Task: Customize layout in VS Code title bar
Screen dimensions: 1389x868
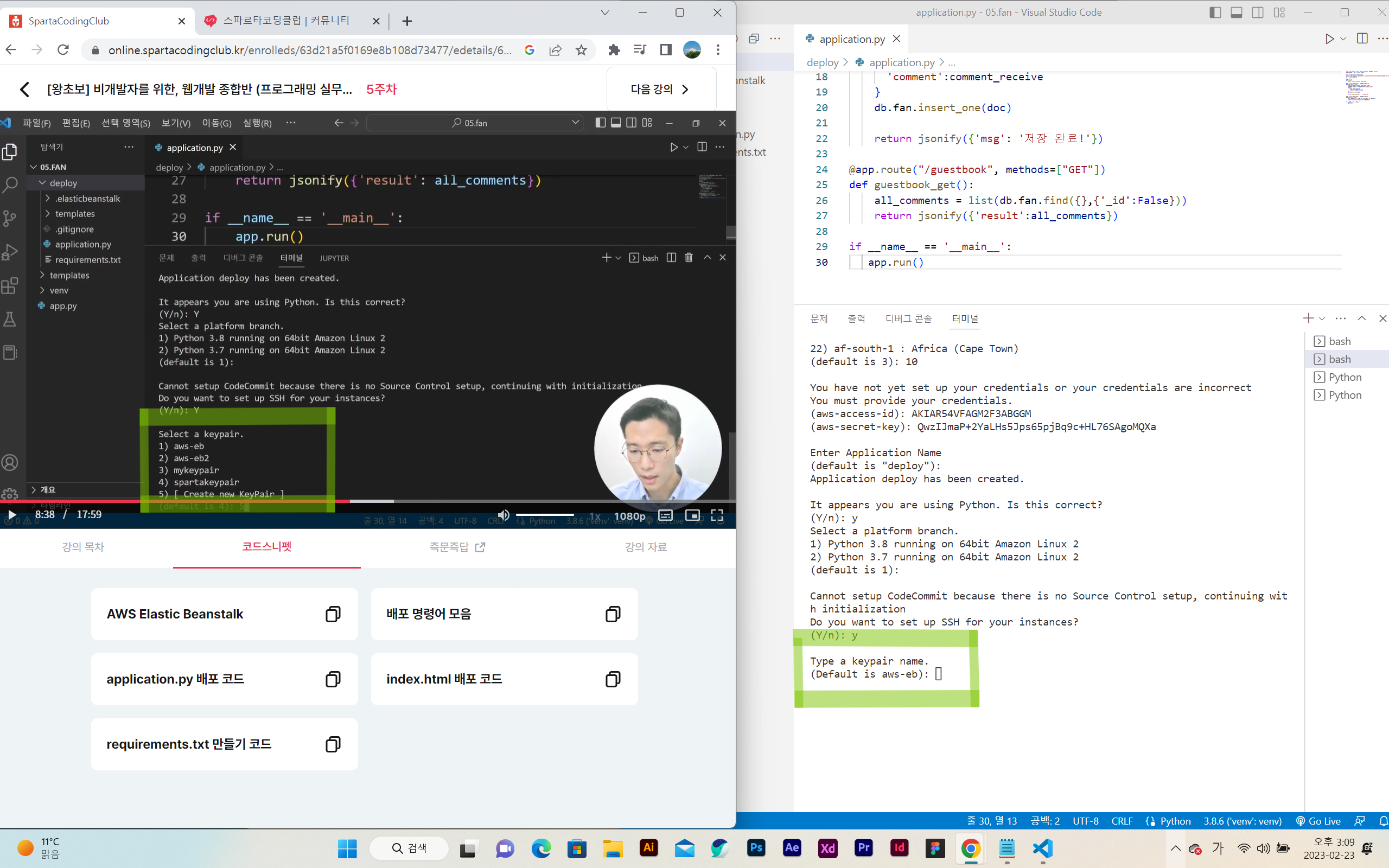Action: tap(1279, 12)
